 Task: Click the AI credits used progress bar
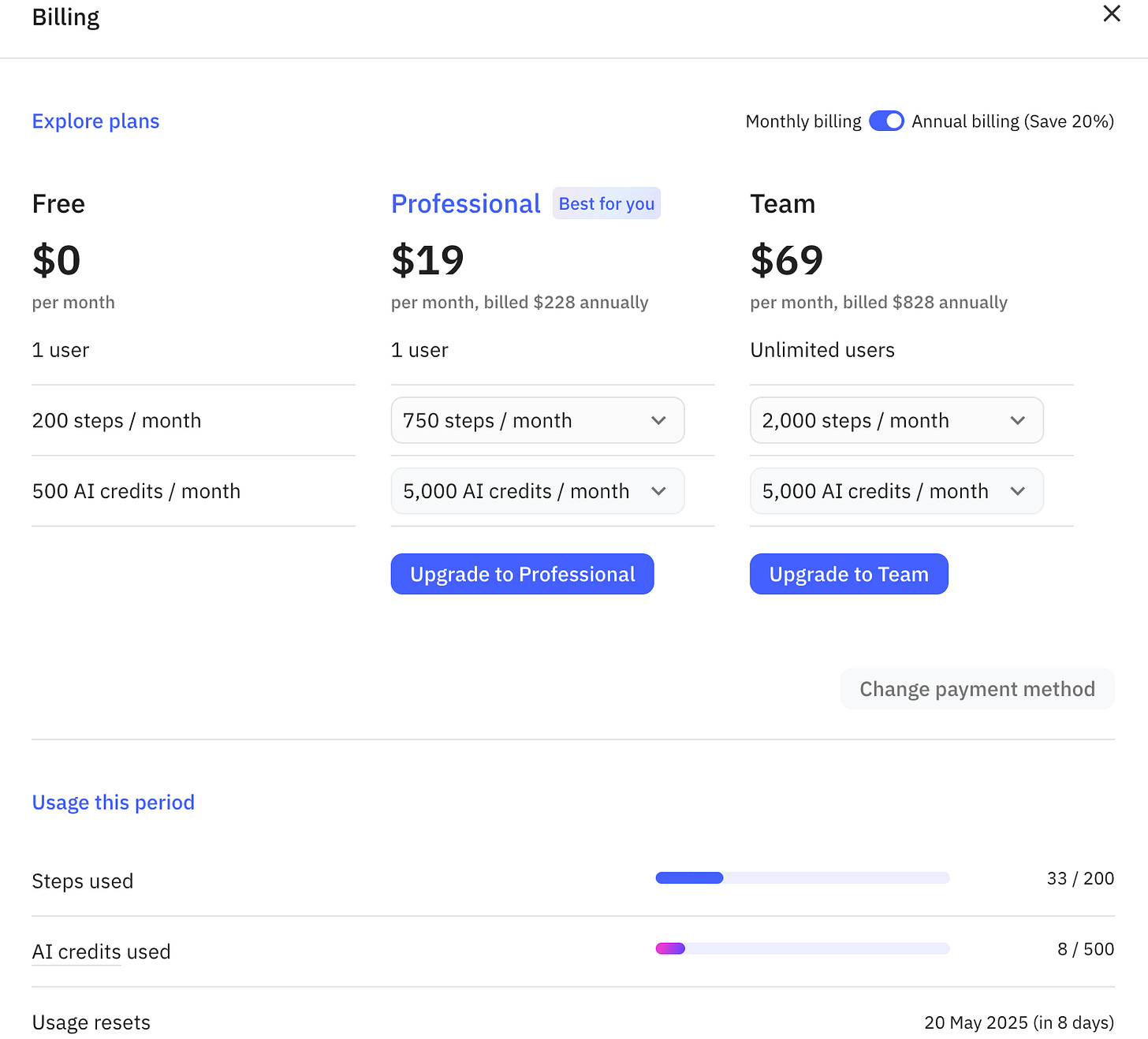click(x=802, y=948)
